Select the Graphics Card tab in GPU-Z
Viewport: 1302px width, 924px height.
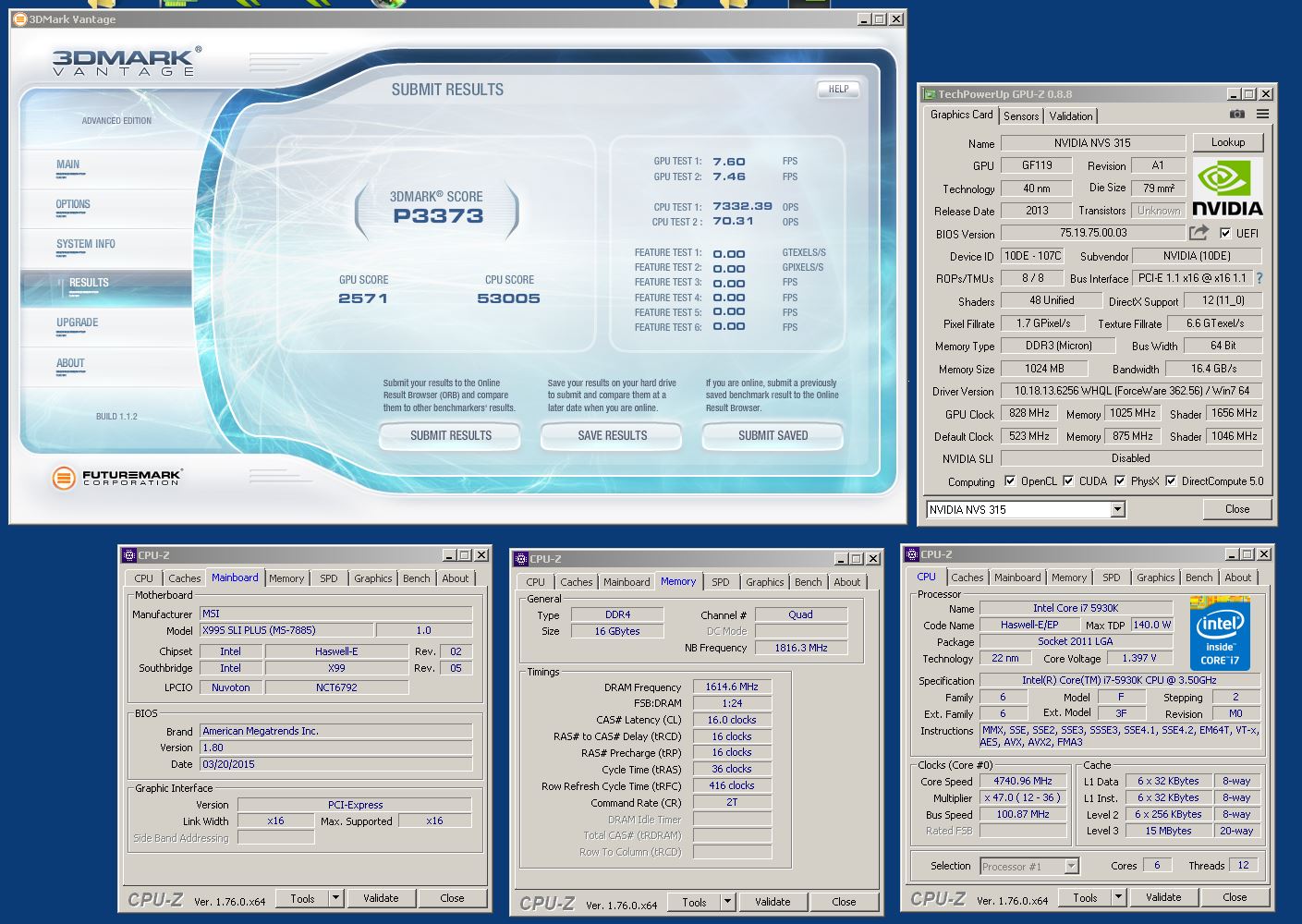click(x=961, y=115)
